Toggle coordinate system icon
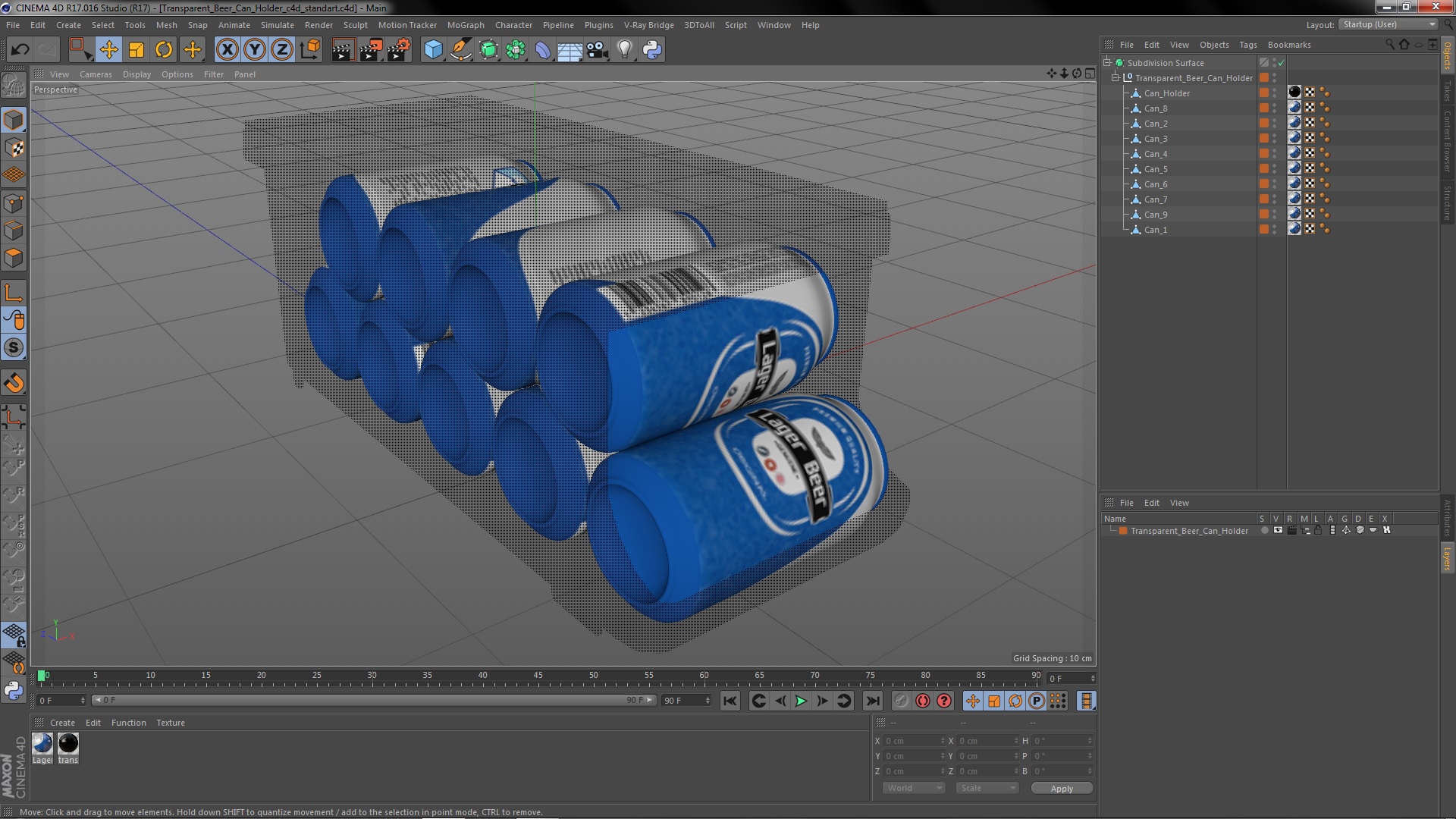1456x819 pixels. click(x=310, y=50)
